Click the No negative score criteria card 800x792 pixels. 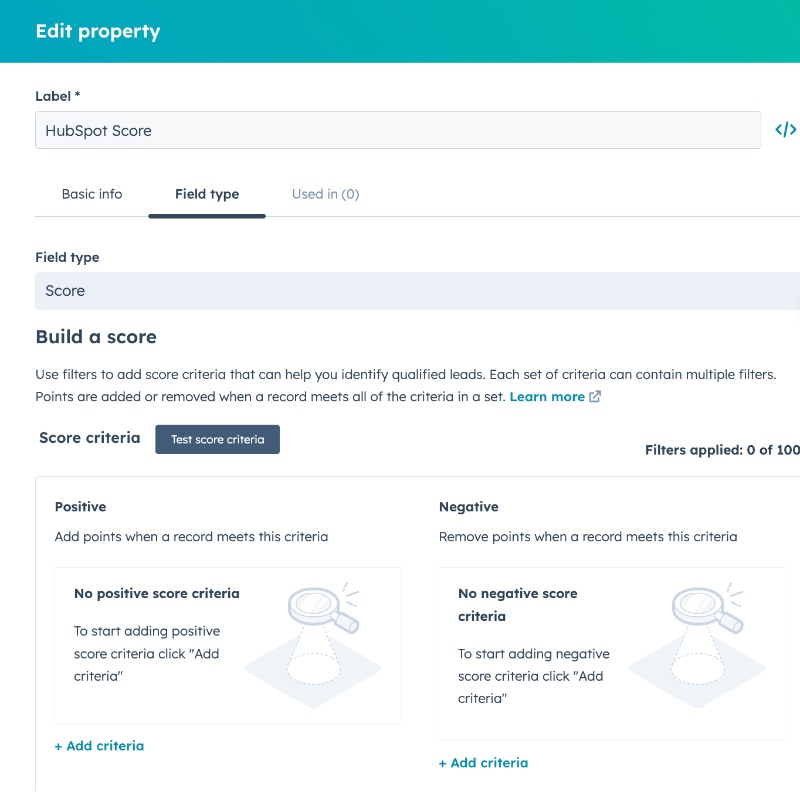click(612, 654)
